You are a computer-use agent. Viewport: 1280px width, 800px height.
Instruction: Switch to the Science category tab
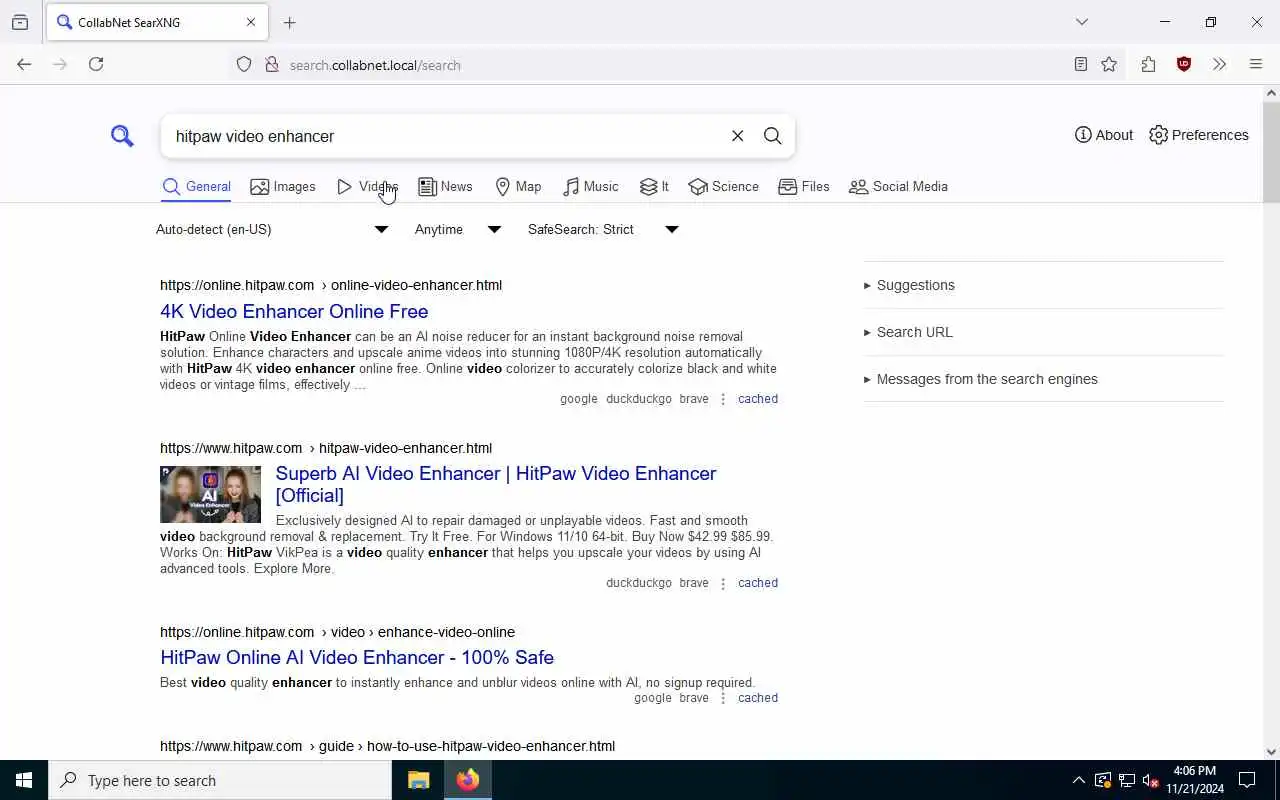tap(723, 187)
